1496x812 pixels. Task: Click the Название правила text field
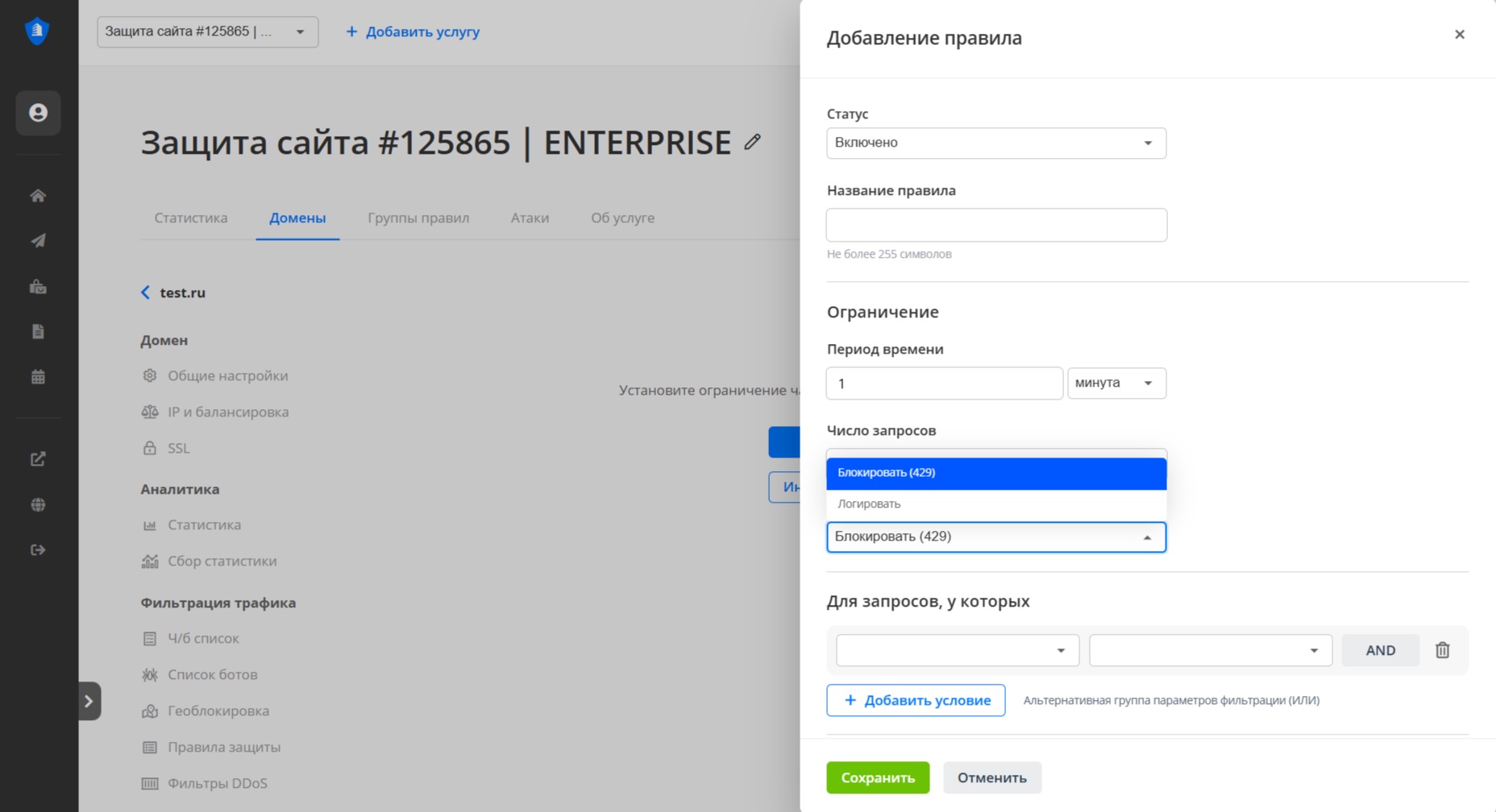(x=995, y=226)
